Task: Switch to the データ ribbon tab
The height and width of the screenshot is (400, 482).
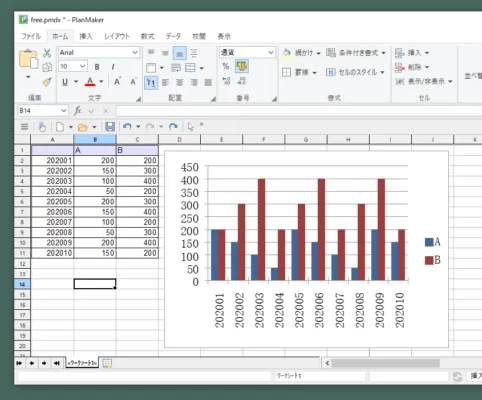Action: (x=173, y=36)
